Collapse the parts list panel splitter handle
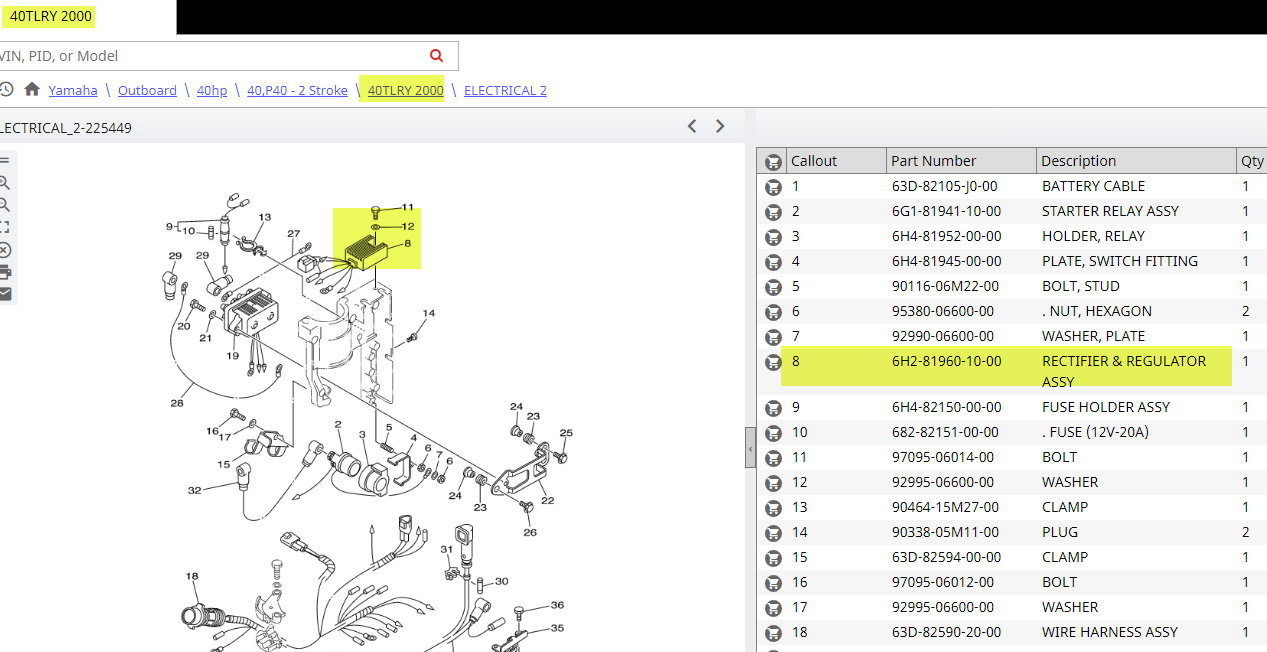 tap(750, 447)
